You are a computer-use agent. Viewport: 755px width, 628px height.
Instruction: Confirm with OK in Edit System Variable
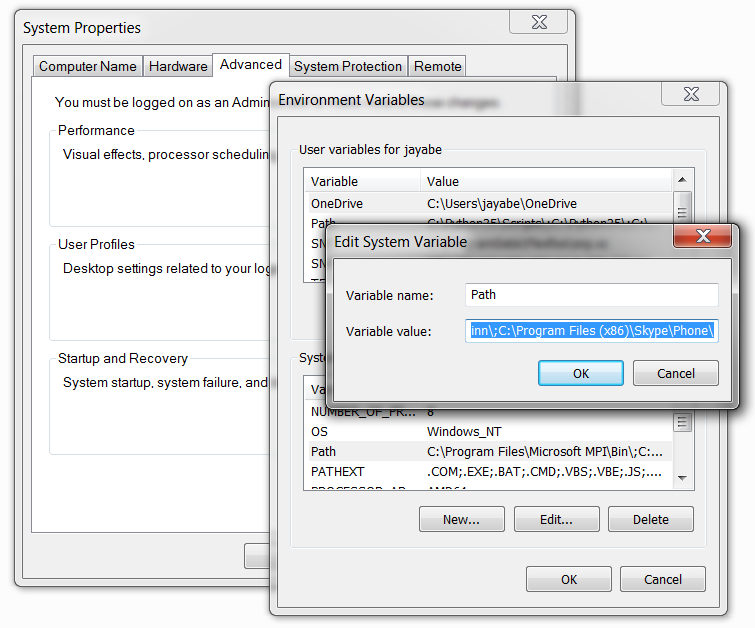[581, 373]
